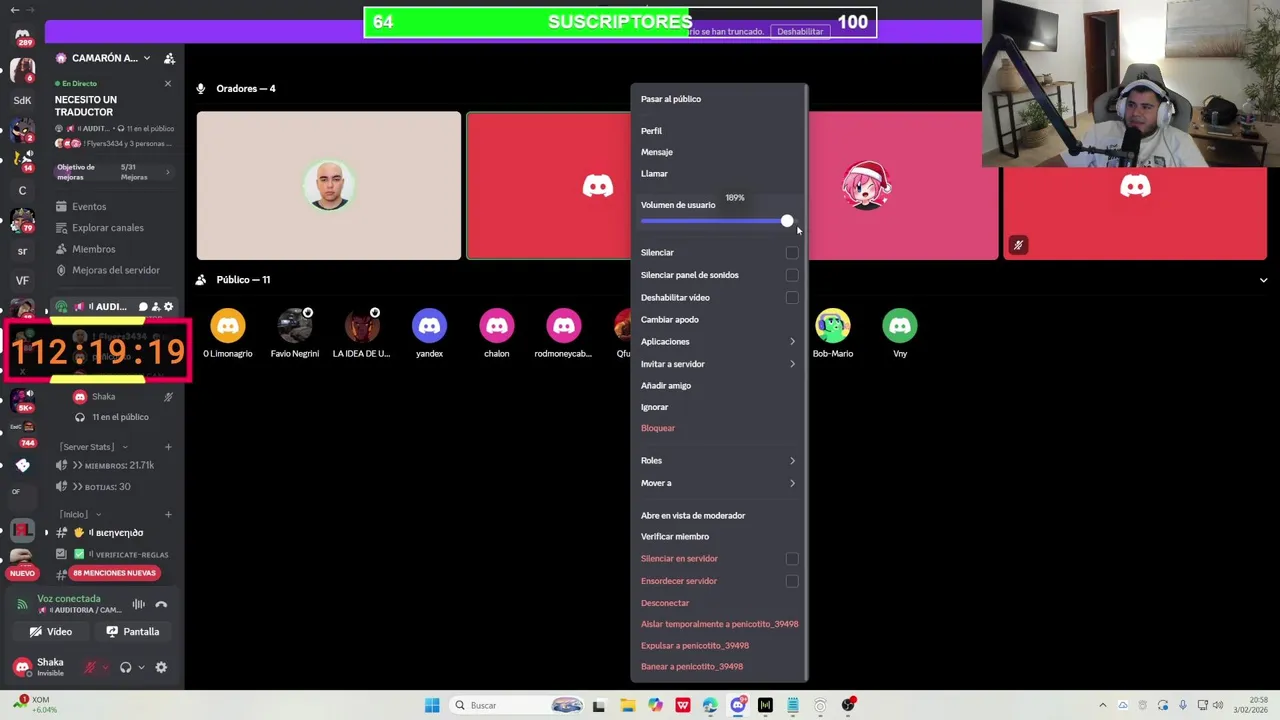Image resolution: width=1280 pixels, height=720 pixels.
Task: Check Silenciar panel de sonidos
Action: click(x=792, y=275)
